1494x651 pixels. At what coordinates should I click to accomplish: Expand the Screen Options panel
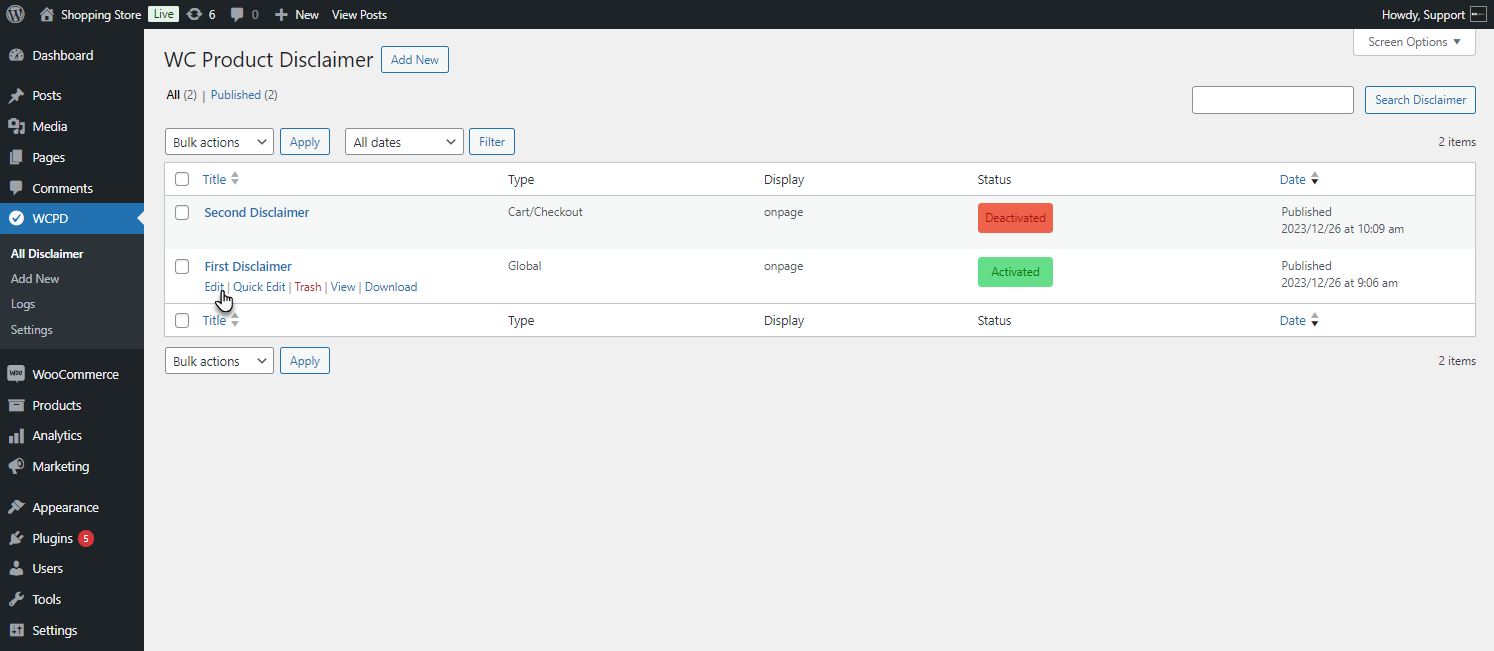[1414, 42]
